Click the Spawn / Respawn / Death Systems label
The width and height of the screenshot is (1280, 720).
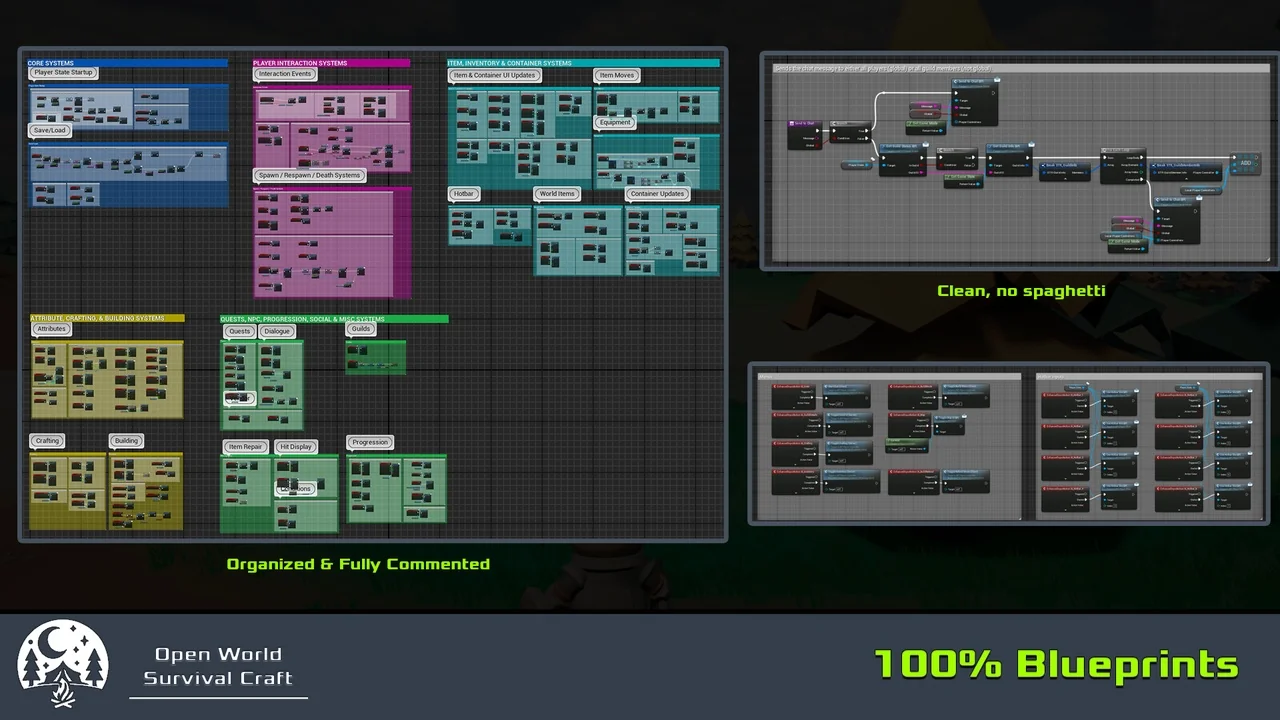click(x=310, y=175)
